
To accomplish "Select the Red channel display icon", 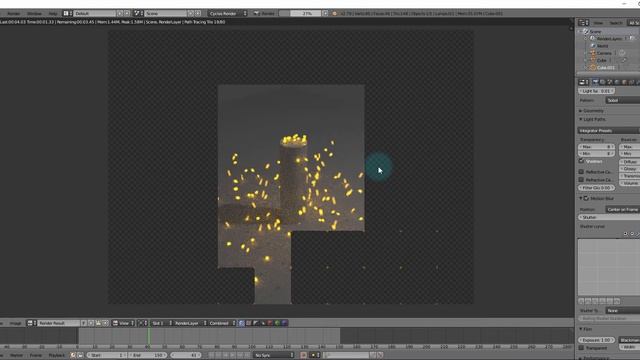I will coord(270,323).
